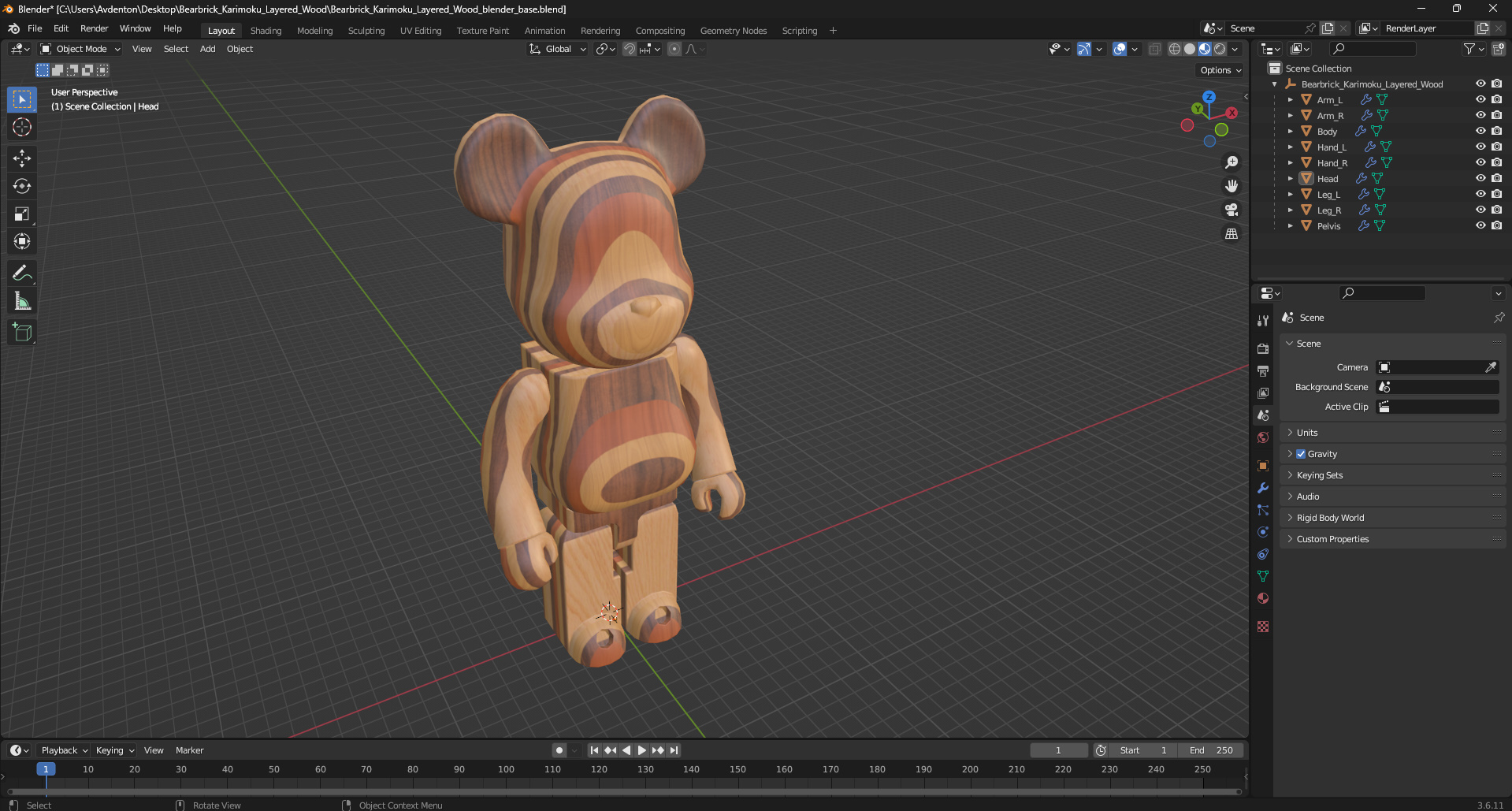Open the Playback dropdown in timeline
This screenshot has height=811, width=1512.
64,750
